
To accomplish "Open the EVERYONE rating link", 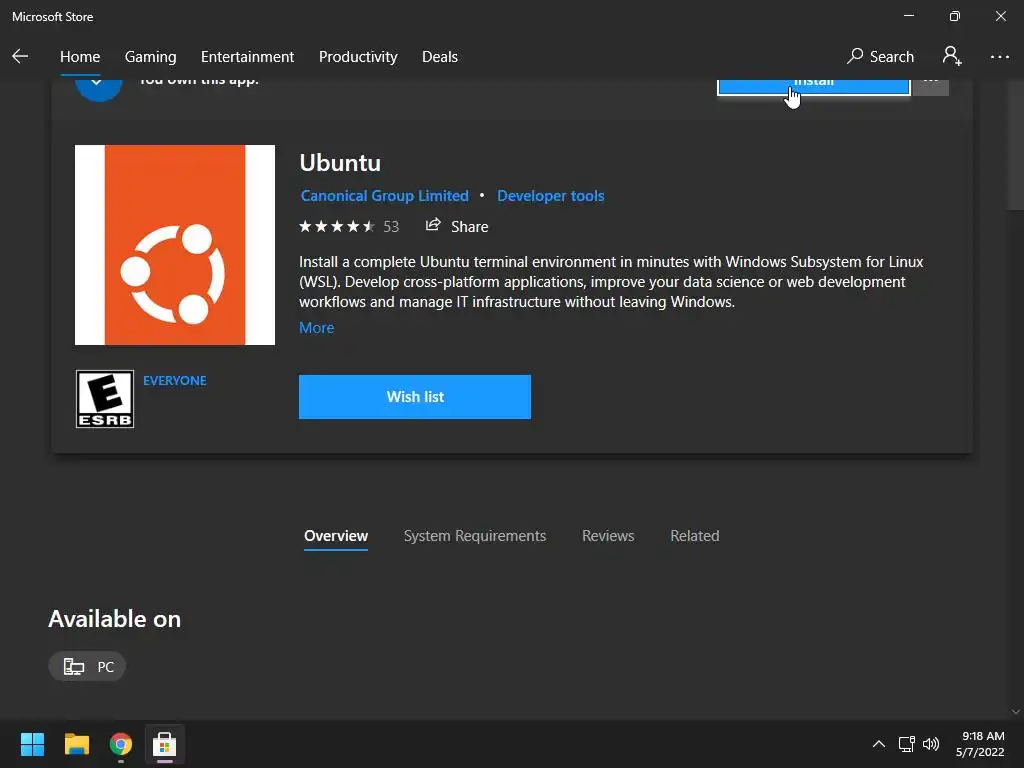I will point(174,381).
